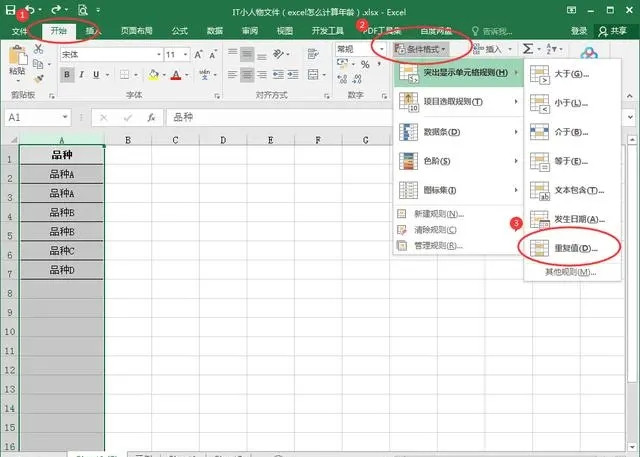Click the fx insert function icon
Image resolution: width=640 pixels, height=457 pixels.
point(150,117)
